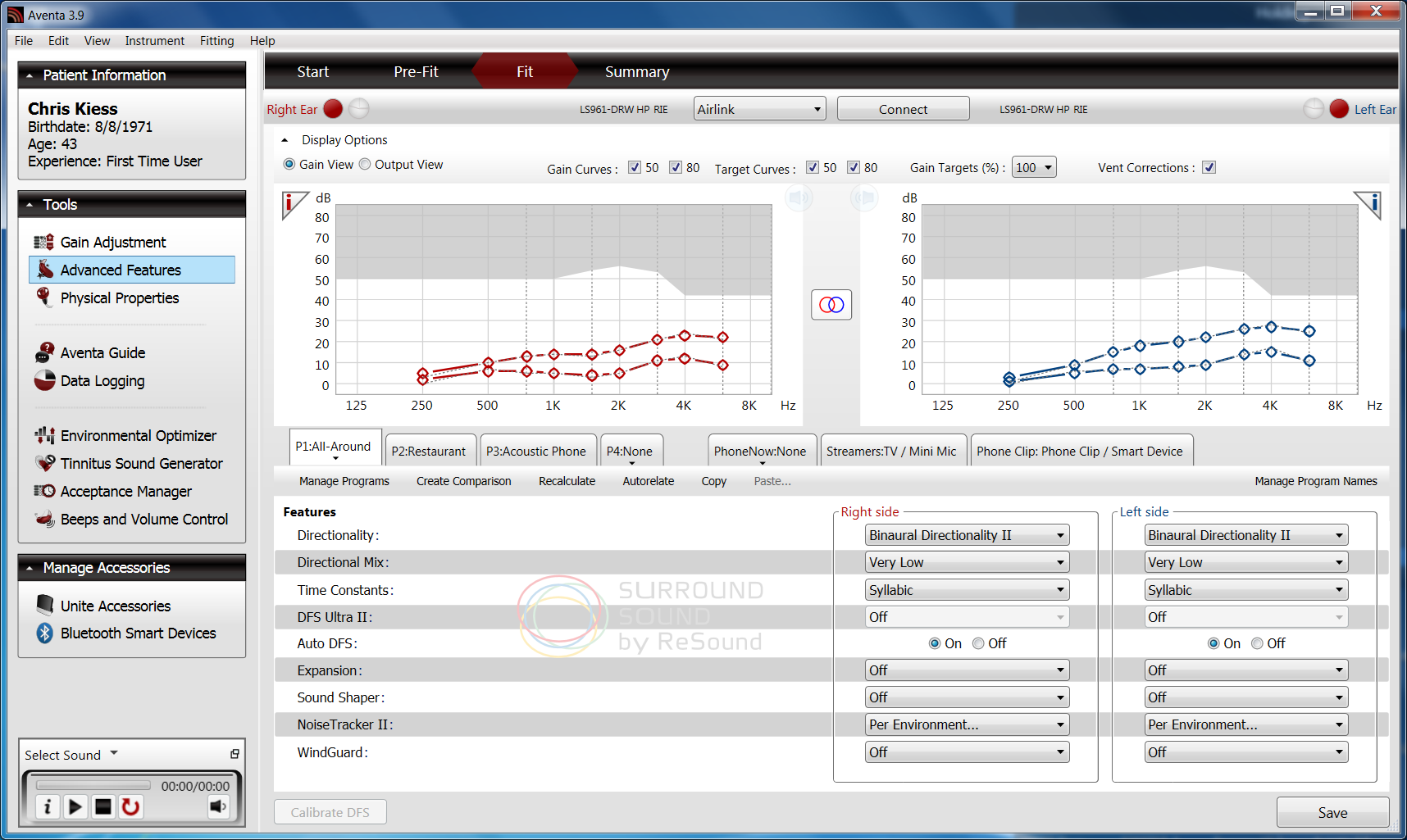
Task: Collapse the Patient Information panel
Action: 30,75
